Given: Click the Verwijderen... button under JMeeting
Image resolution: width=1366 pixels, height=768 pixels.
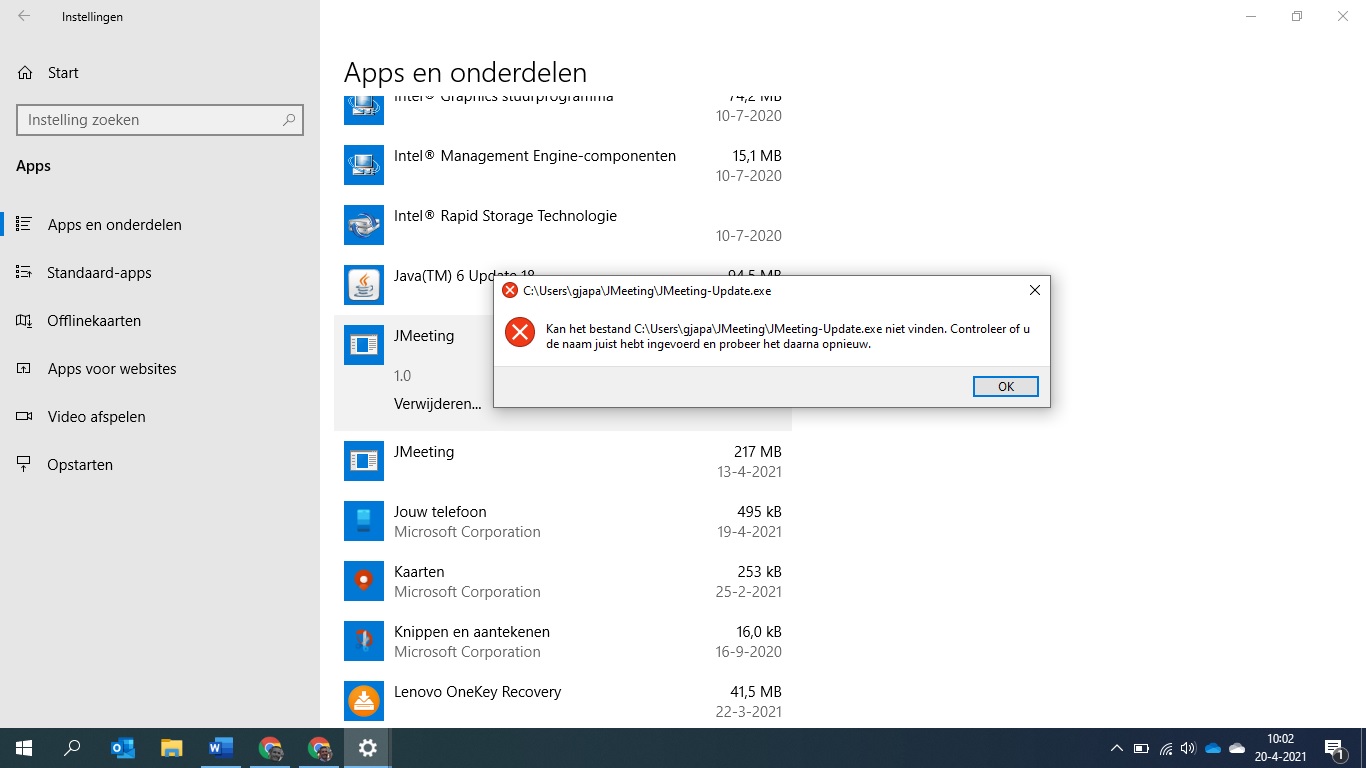Looking at the screenshot, I should (x=437, y=404).
